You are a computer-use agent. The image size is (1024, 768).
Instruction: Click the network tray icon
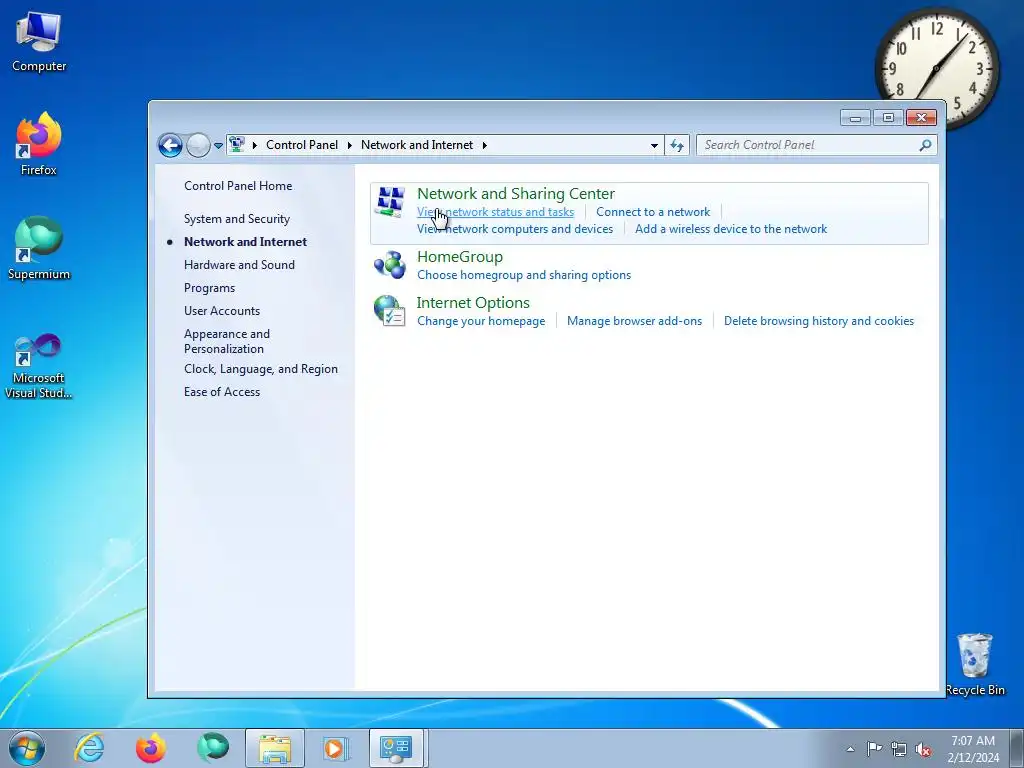tap(899, 749)
